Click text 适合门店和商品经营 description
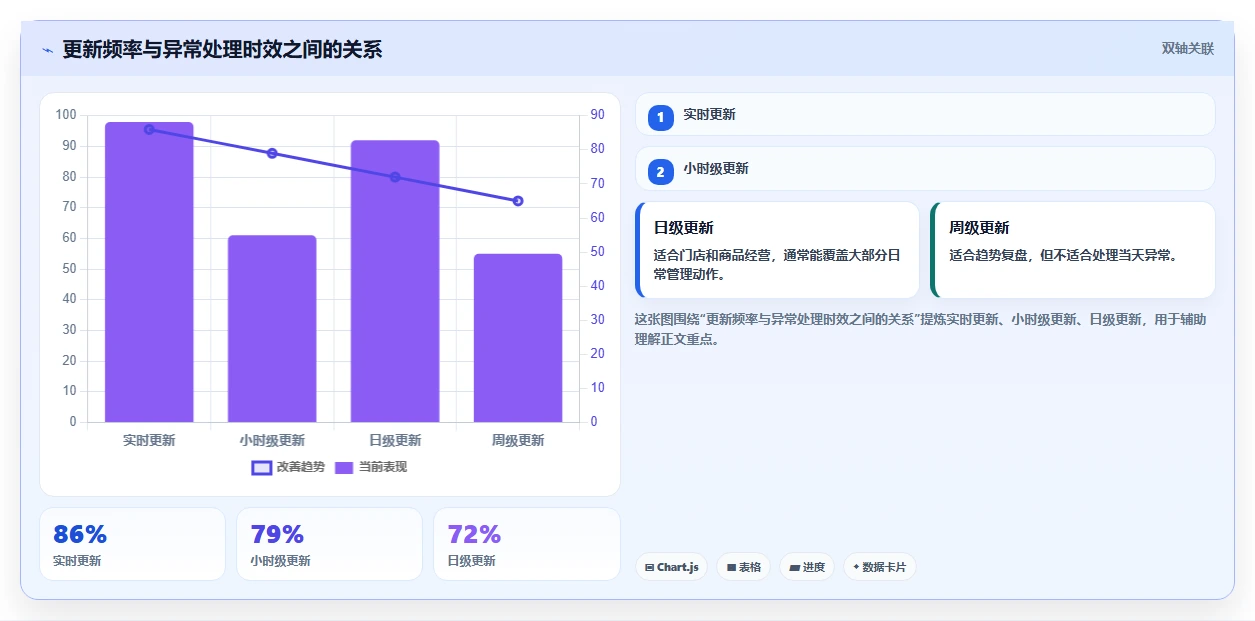1255x621 pixels. pos(777,265)
